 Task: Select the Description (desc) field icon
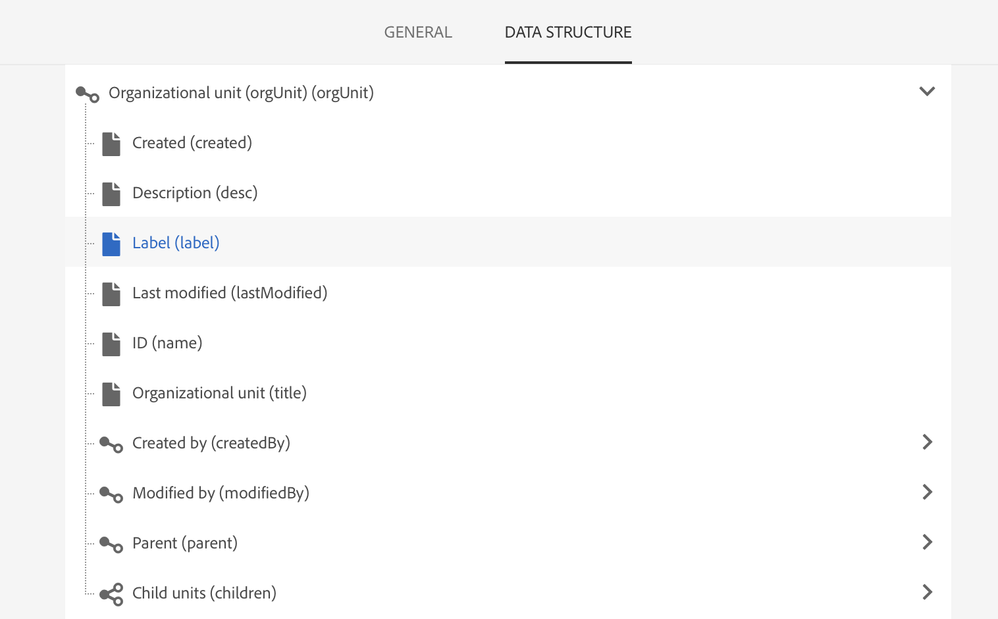click(x=110, y=193)
